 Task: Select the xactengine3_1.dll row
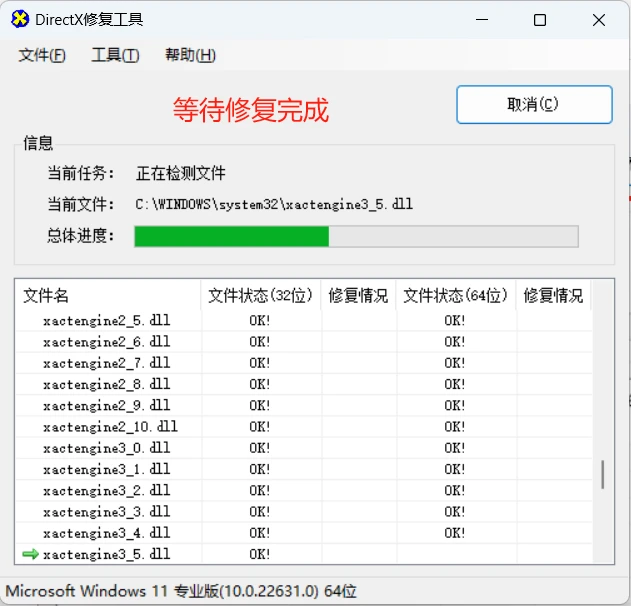click(x=304, y=470)
